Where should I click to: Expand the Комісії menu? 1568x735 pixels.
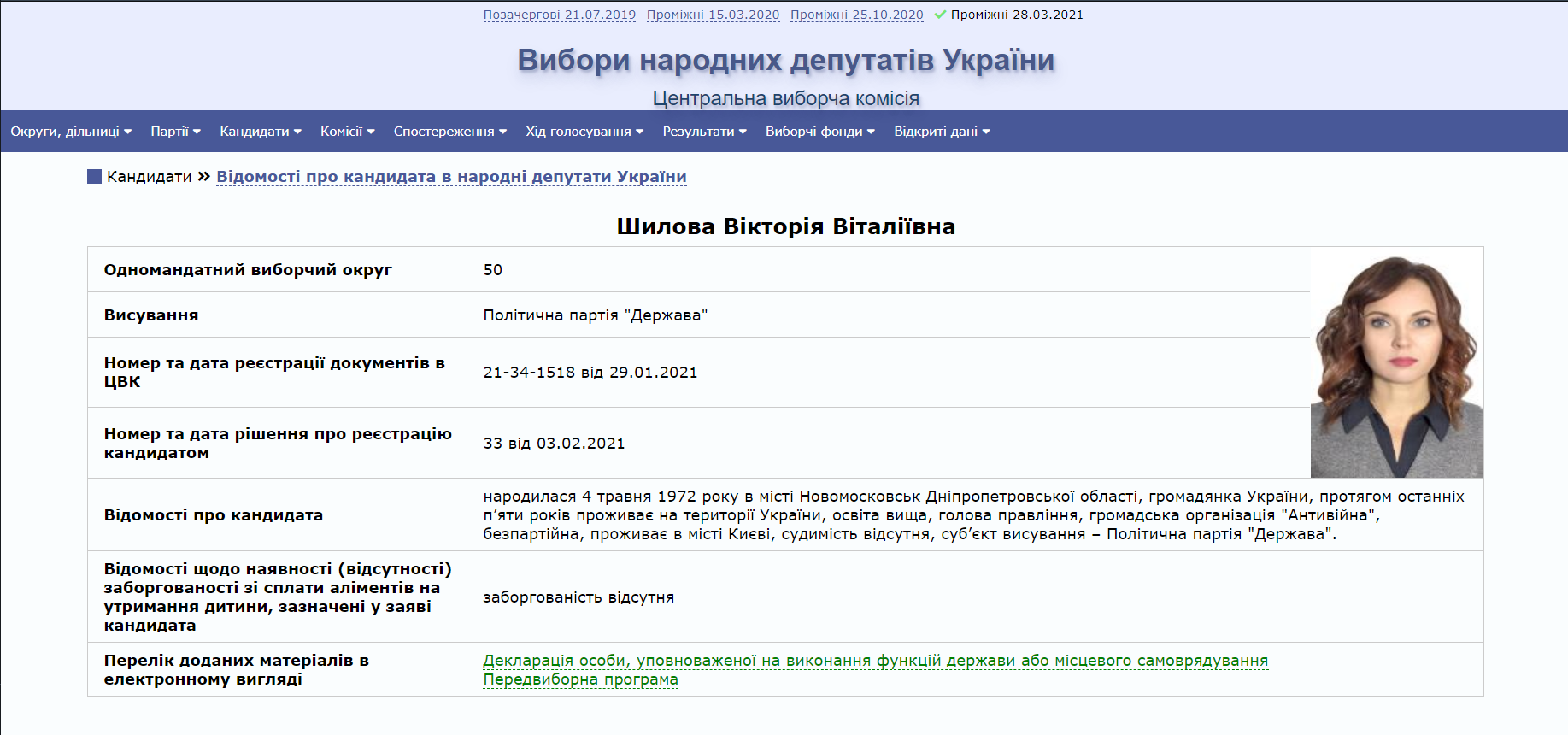(x=348, y=132)
